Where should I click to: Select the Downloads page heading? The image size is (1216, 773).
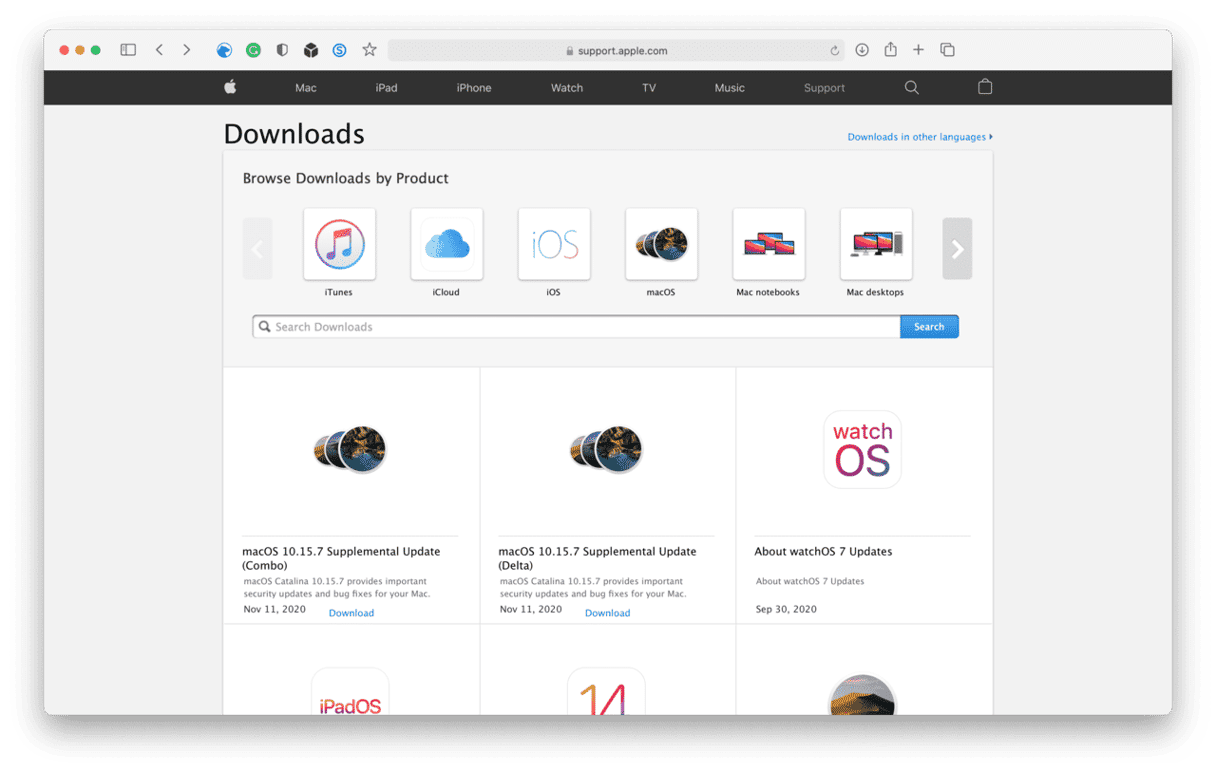(294, 134)
